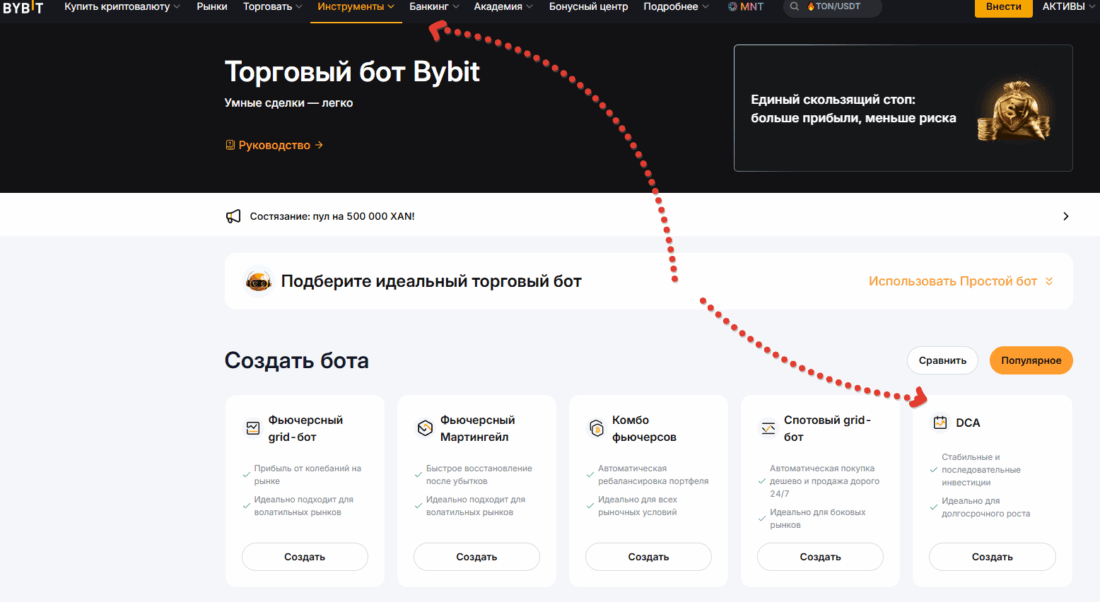Click the MNT token icon
The height and width of the screenshot is (602, 1100).
tap(732, 6)
